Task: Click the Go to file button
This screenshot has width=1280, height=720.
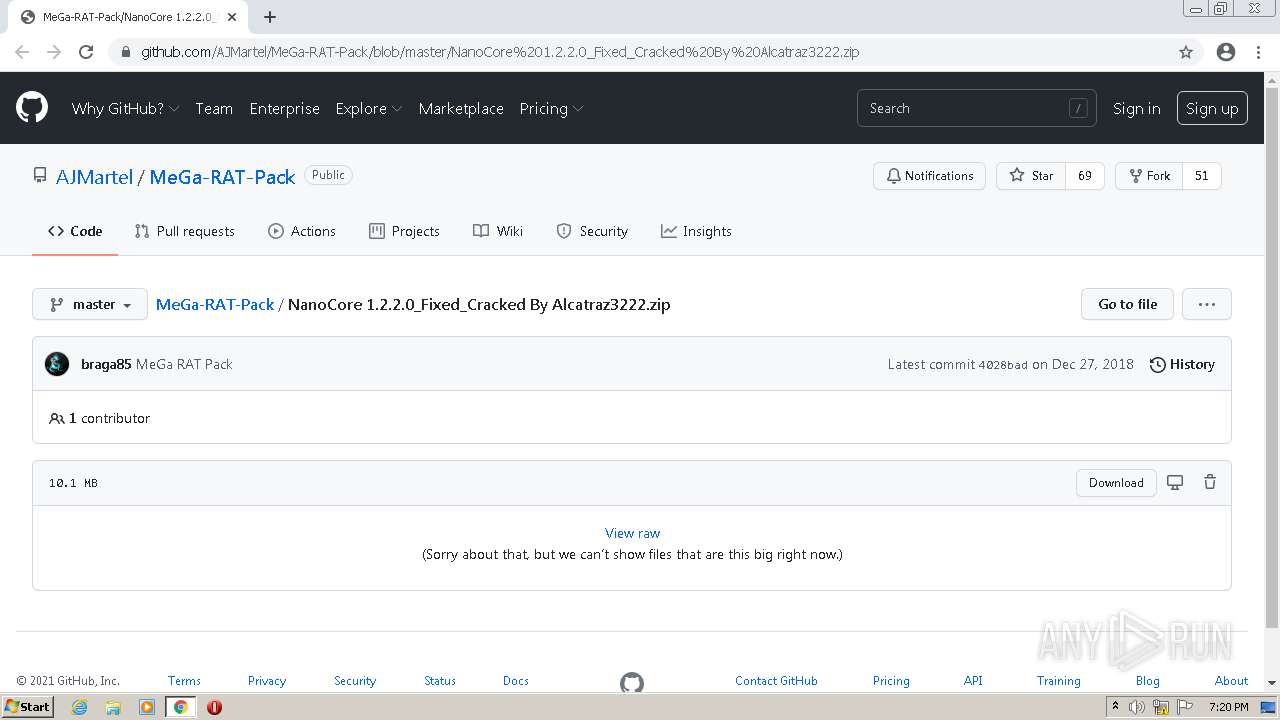Action: [x=1127, y=304]
